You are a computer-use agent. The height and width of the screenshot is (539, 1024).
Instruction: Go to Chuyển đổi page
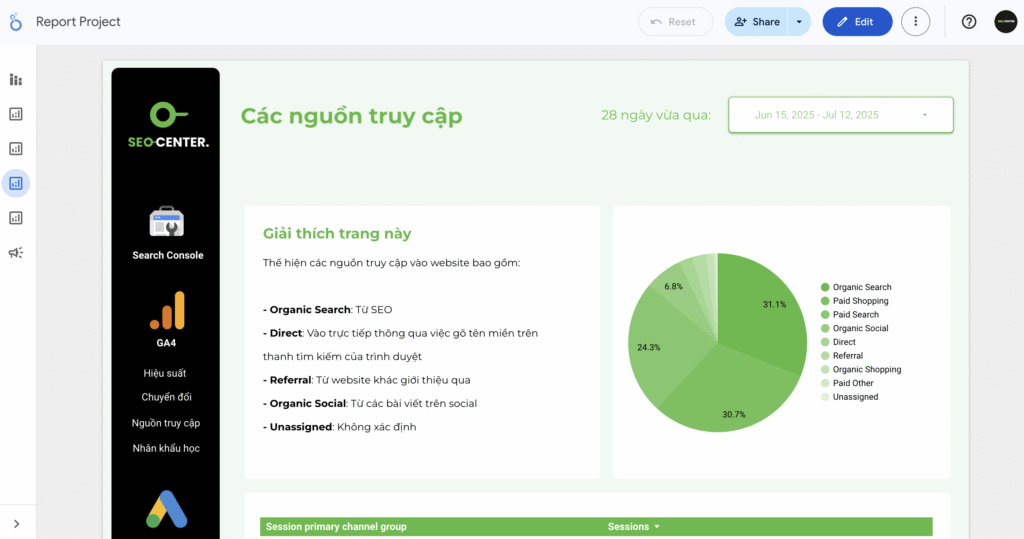click(x=167, y=397)
